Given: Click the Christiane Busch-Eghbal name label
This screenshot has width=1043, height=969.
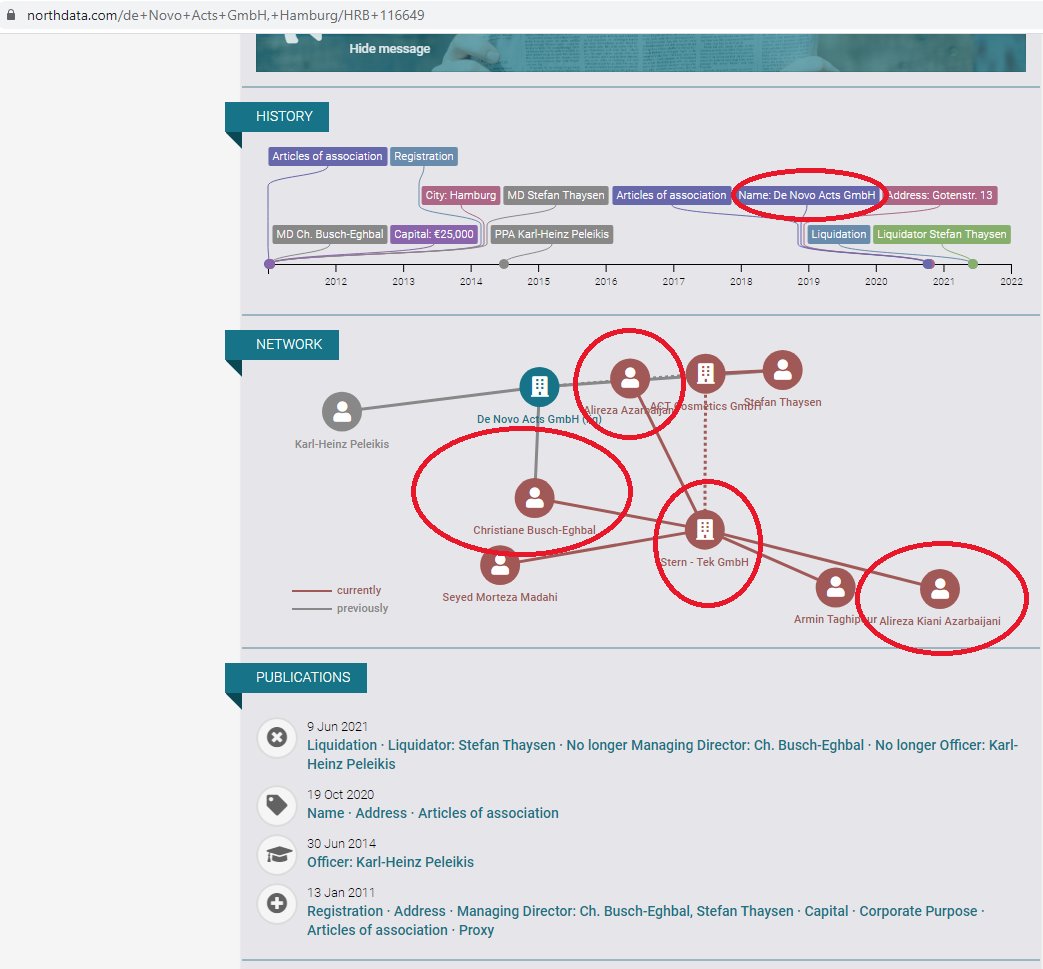Looking at the screenshot, I should click(534, 530).
